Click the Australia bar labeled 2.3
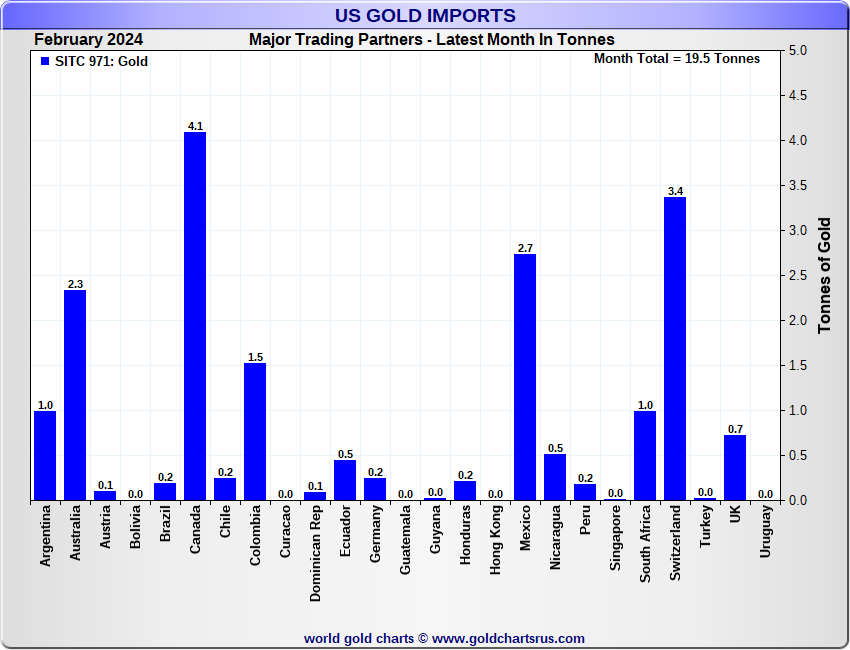Viewport: 850px width, 650px height. [75, 395]
